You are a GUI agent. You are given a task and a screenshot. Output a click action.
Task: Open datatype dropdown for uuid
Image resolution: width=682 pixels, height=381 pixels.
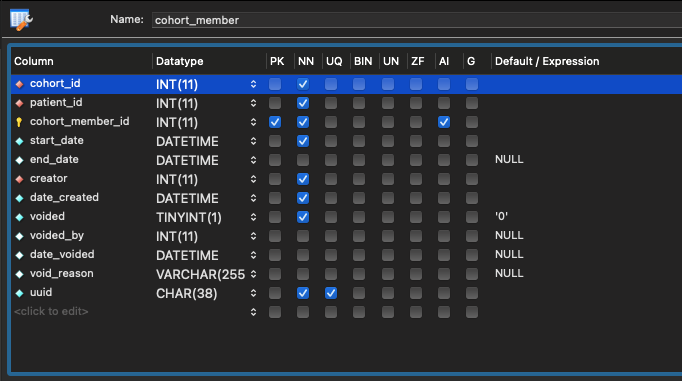coord(253,293)
